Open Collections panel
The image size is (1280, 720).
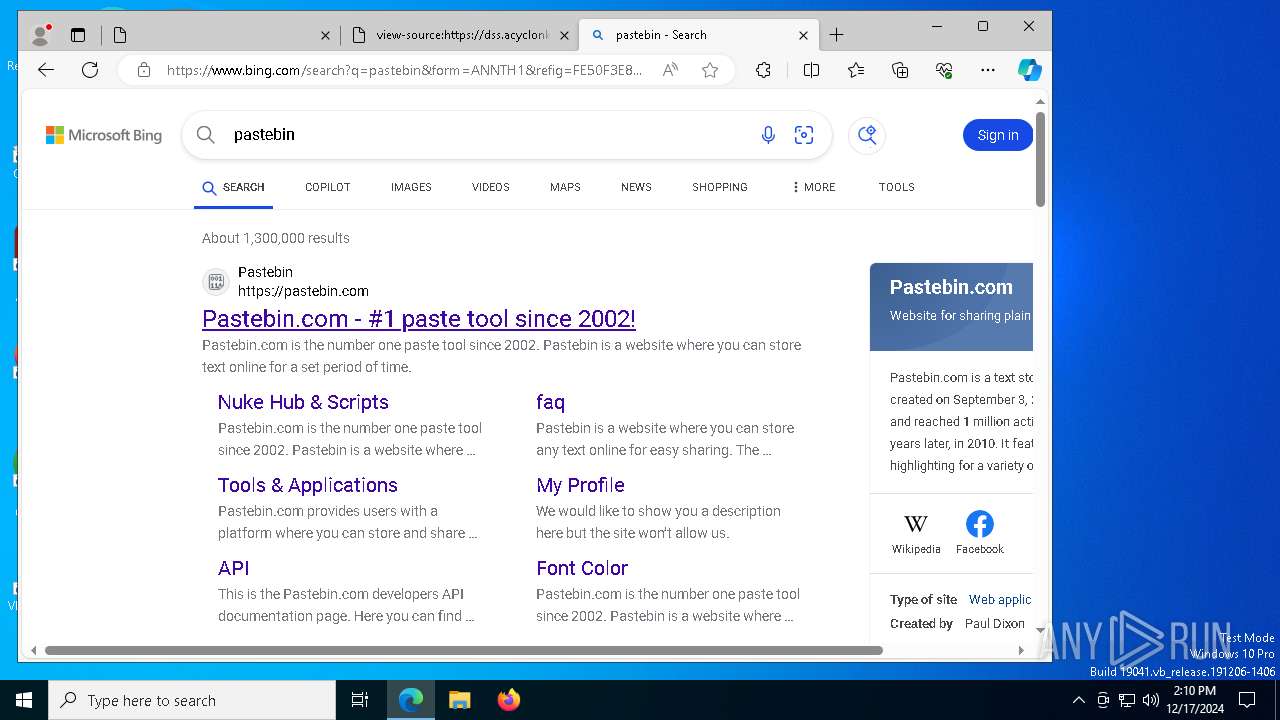coord(900,70)
